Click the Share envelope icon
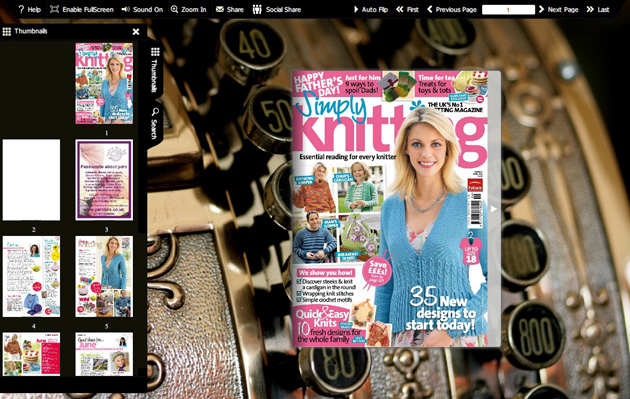This screenshot has width=630, height=399. 220,9
